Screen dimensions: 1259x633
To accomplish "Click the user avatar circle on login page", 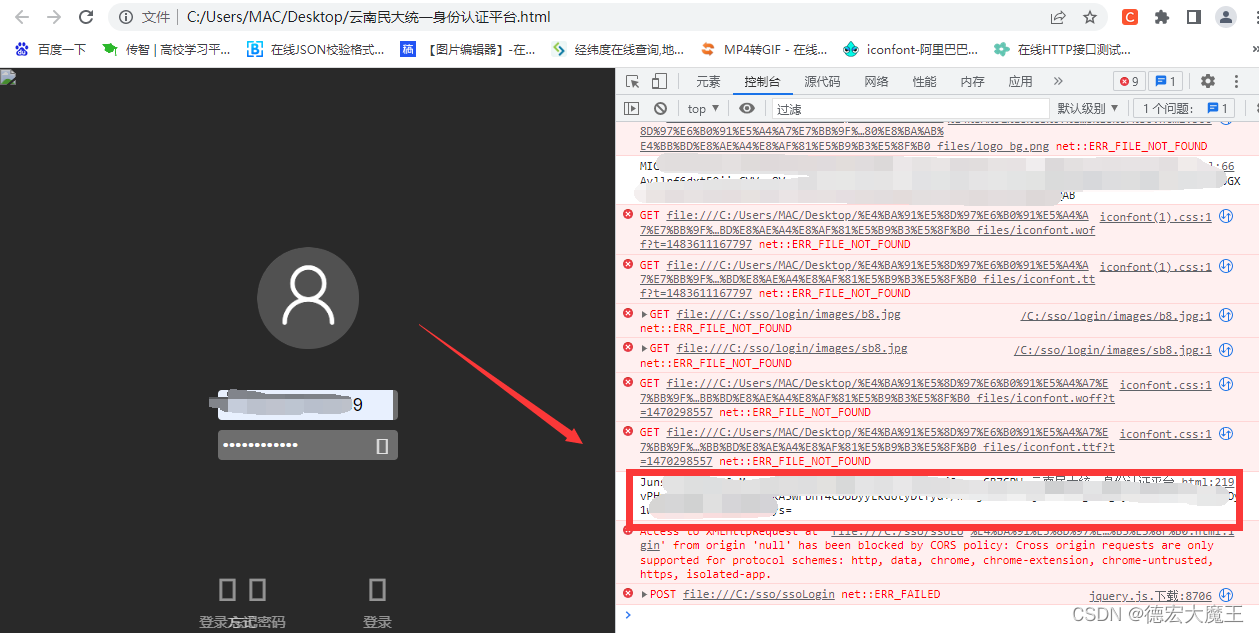I will click(308, 298).
